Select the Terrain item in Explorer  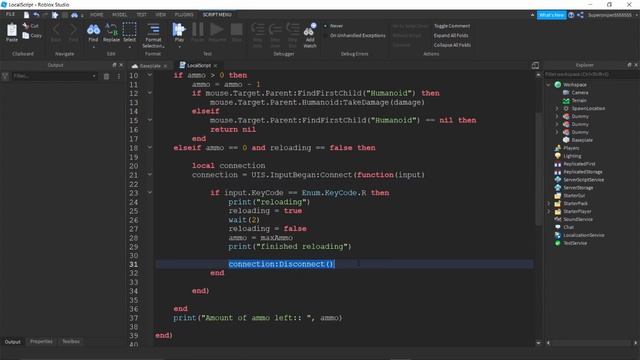point(579,100)
